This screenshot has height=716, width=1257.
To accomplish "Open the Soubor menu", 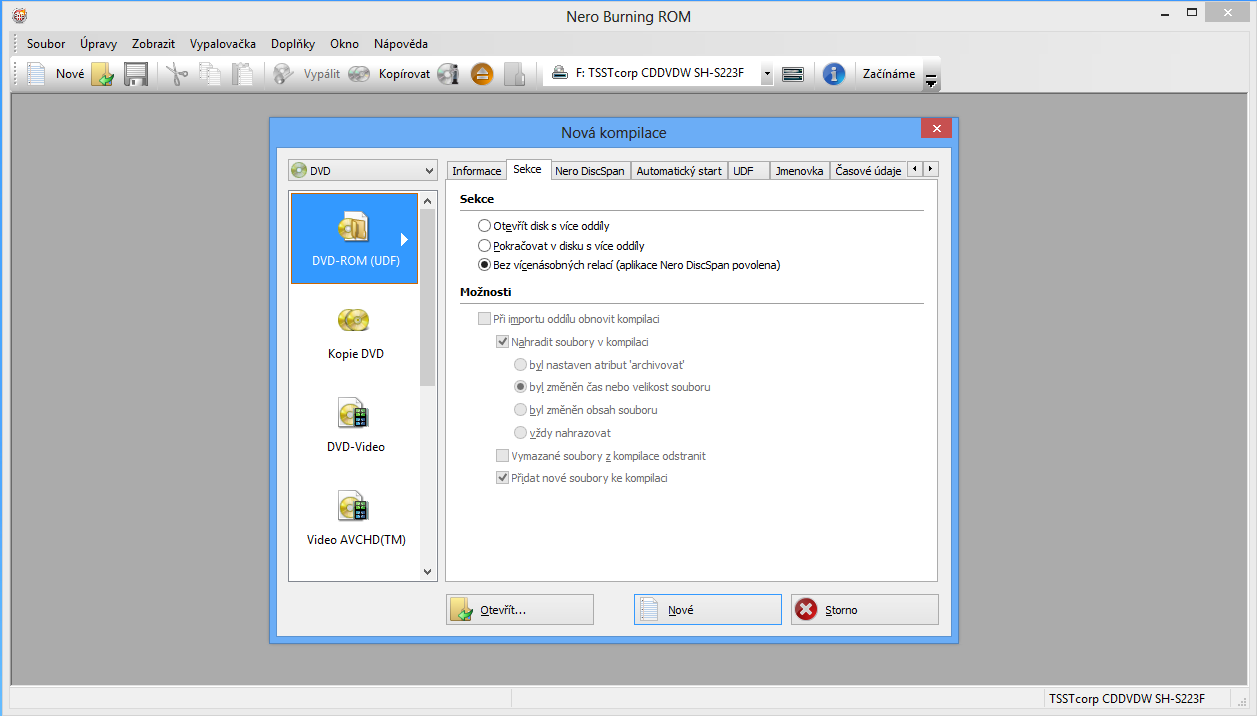I will [x=46, y=44].
